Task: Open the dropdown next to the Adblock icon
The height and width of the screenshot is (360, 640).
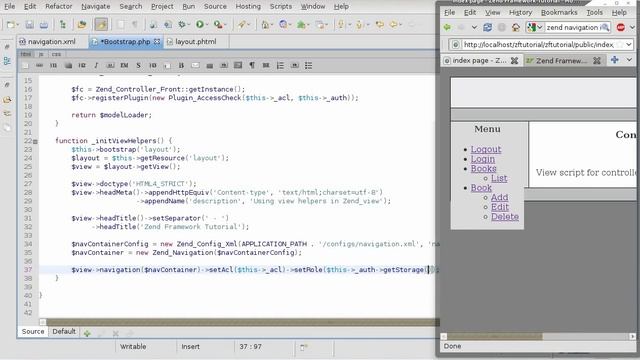Action: click(x=632, y=27)
